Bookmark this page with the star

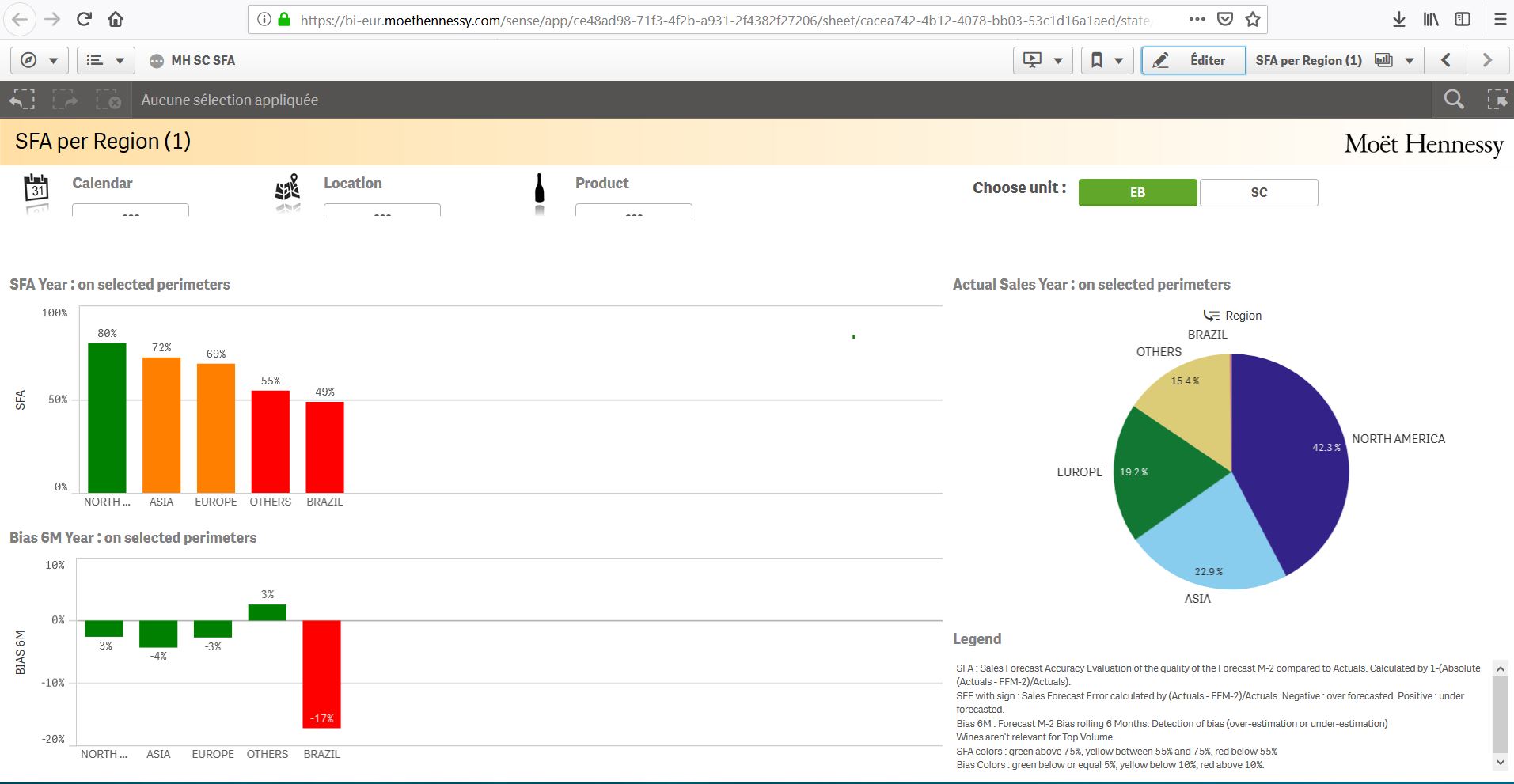click(x=1253, y=19)
